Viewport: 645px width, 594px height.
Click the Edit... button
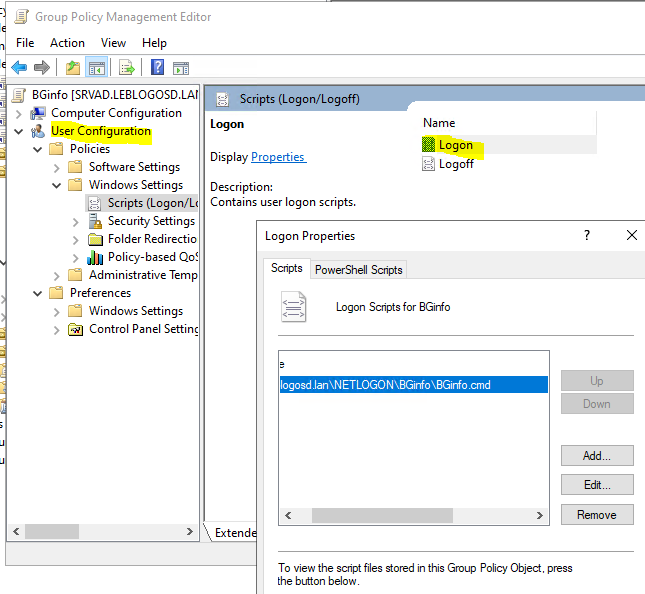click(597, 485)
